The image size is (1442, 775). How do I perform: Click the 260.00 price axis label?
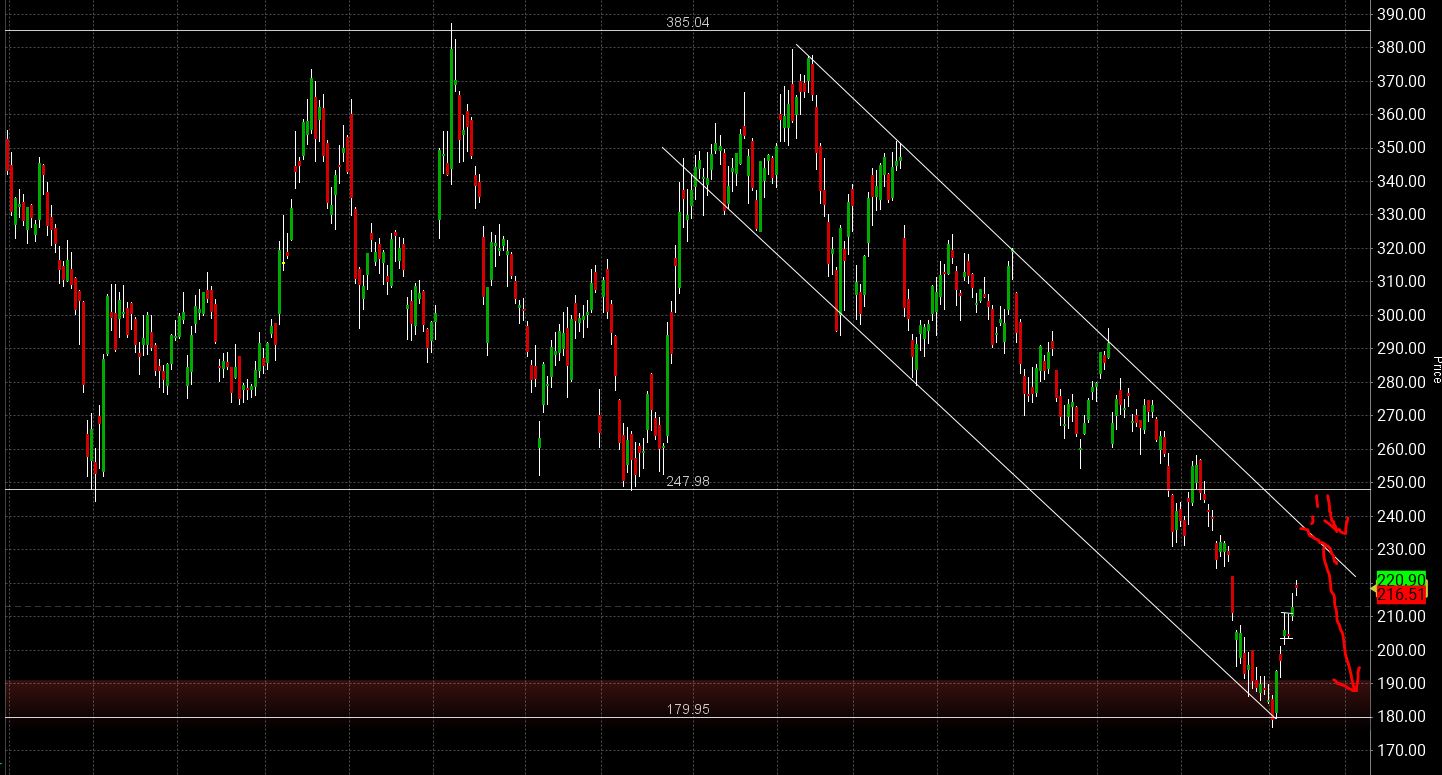point(1401,449)
